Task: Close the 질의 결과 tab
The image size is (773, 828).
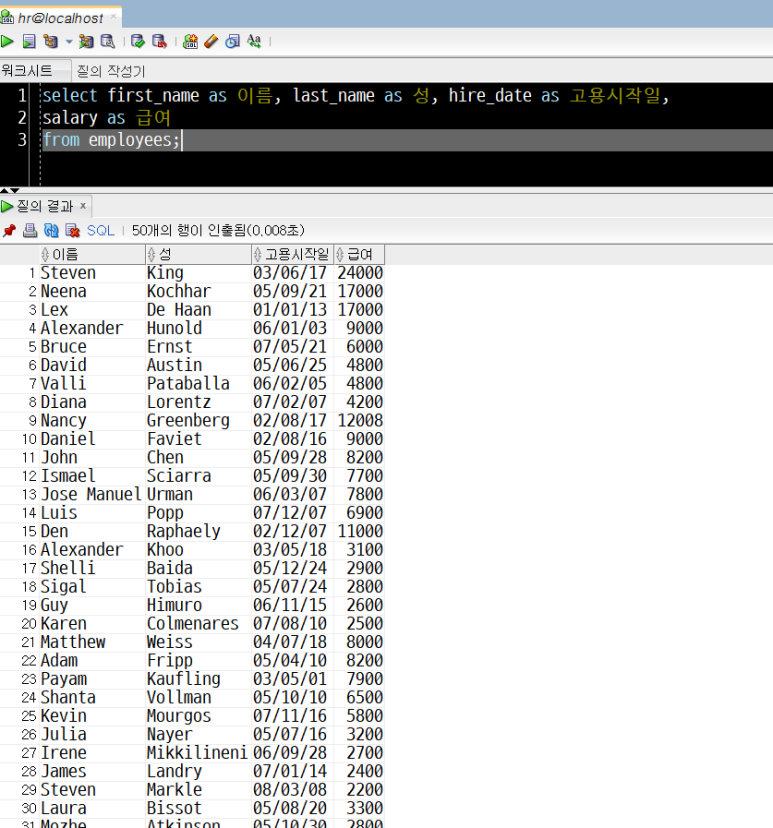Action: (x=83, y=205)
